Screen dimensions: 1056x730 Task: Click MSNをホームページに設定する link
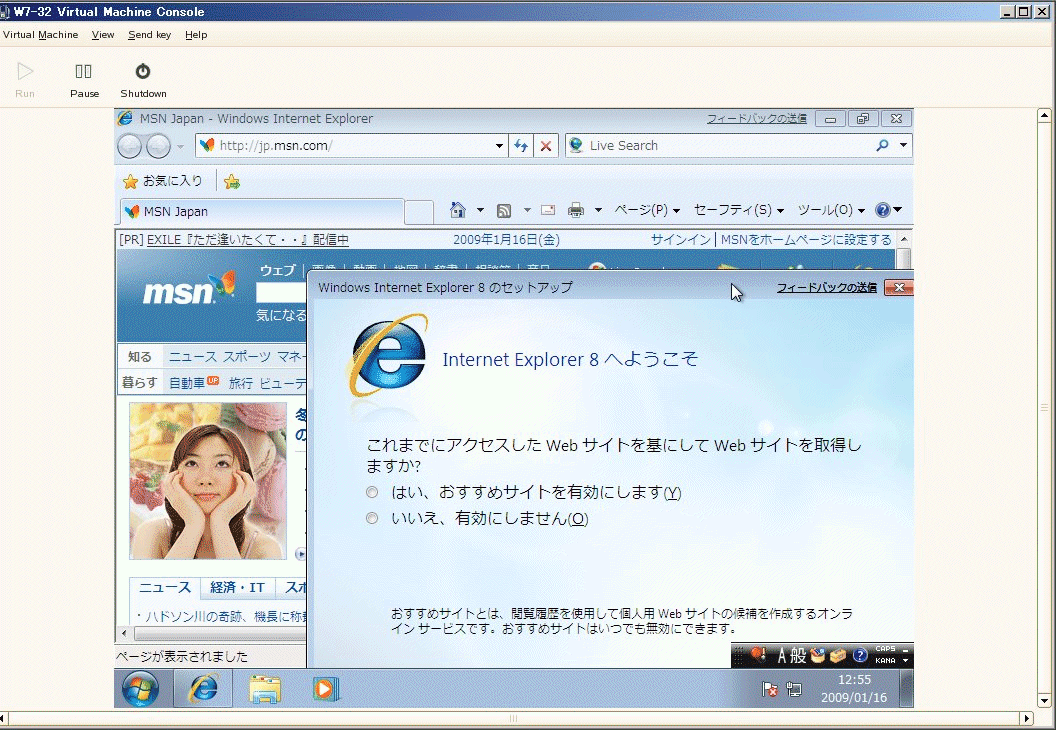[806, 240]
